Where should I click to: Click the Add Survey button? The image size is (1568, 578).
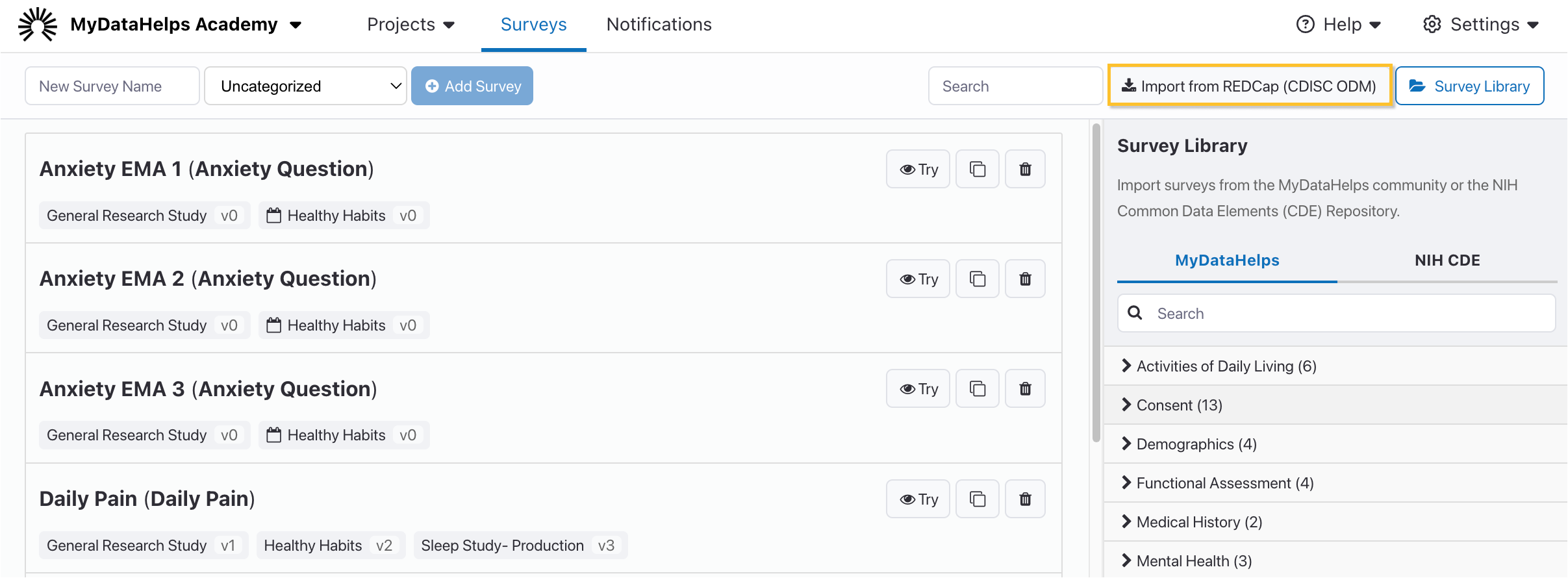click(x=472, y=86)
